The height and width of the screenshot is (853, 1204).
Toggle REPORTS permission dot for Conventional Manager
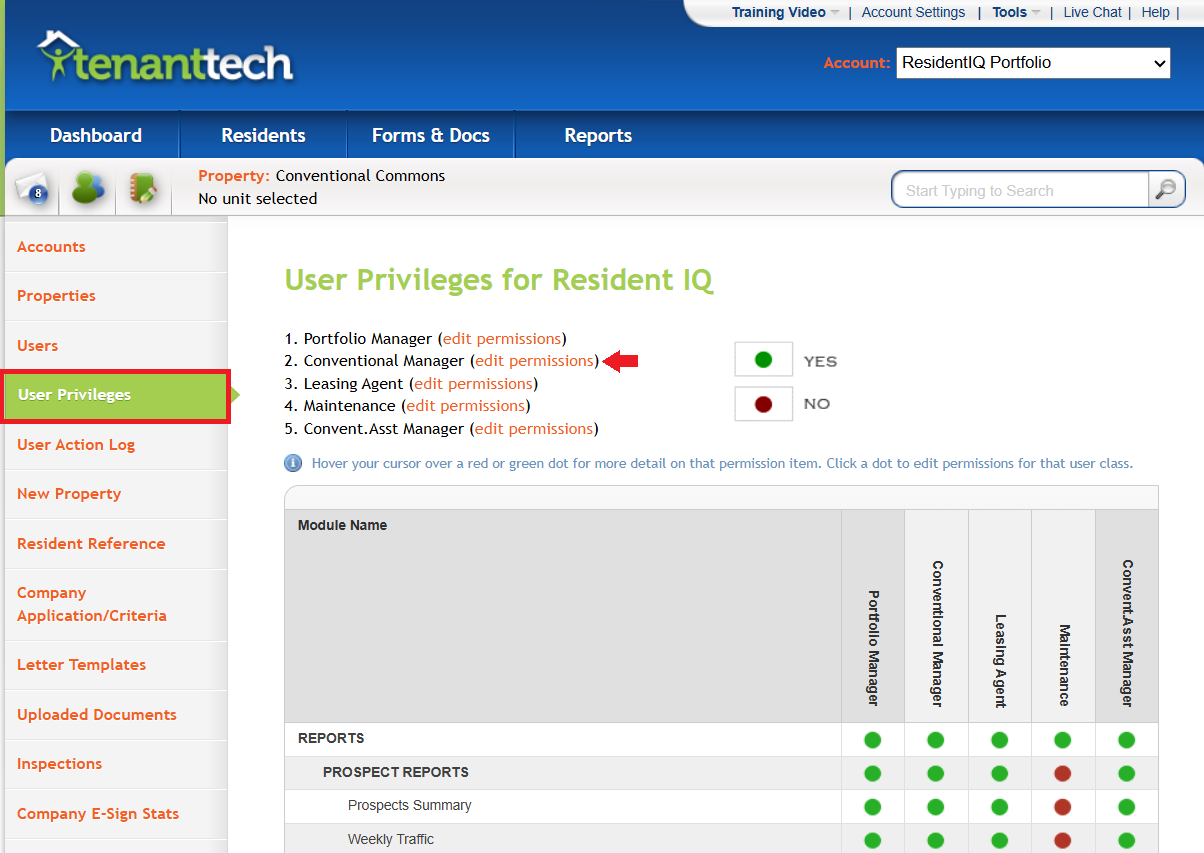click(x=935, y=740)
